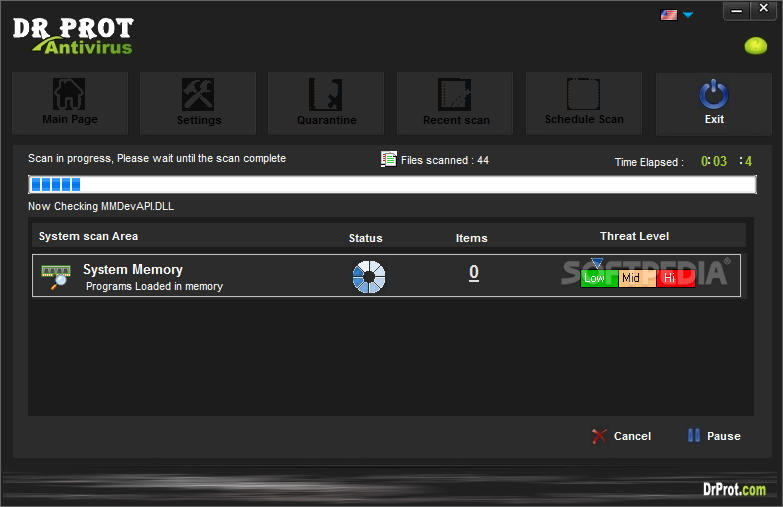Click the DR PROT Antivirus logo
Viewport: 783px width, 507px height.
pos(73,35)
